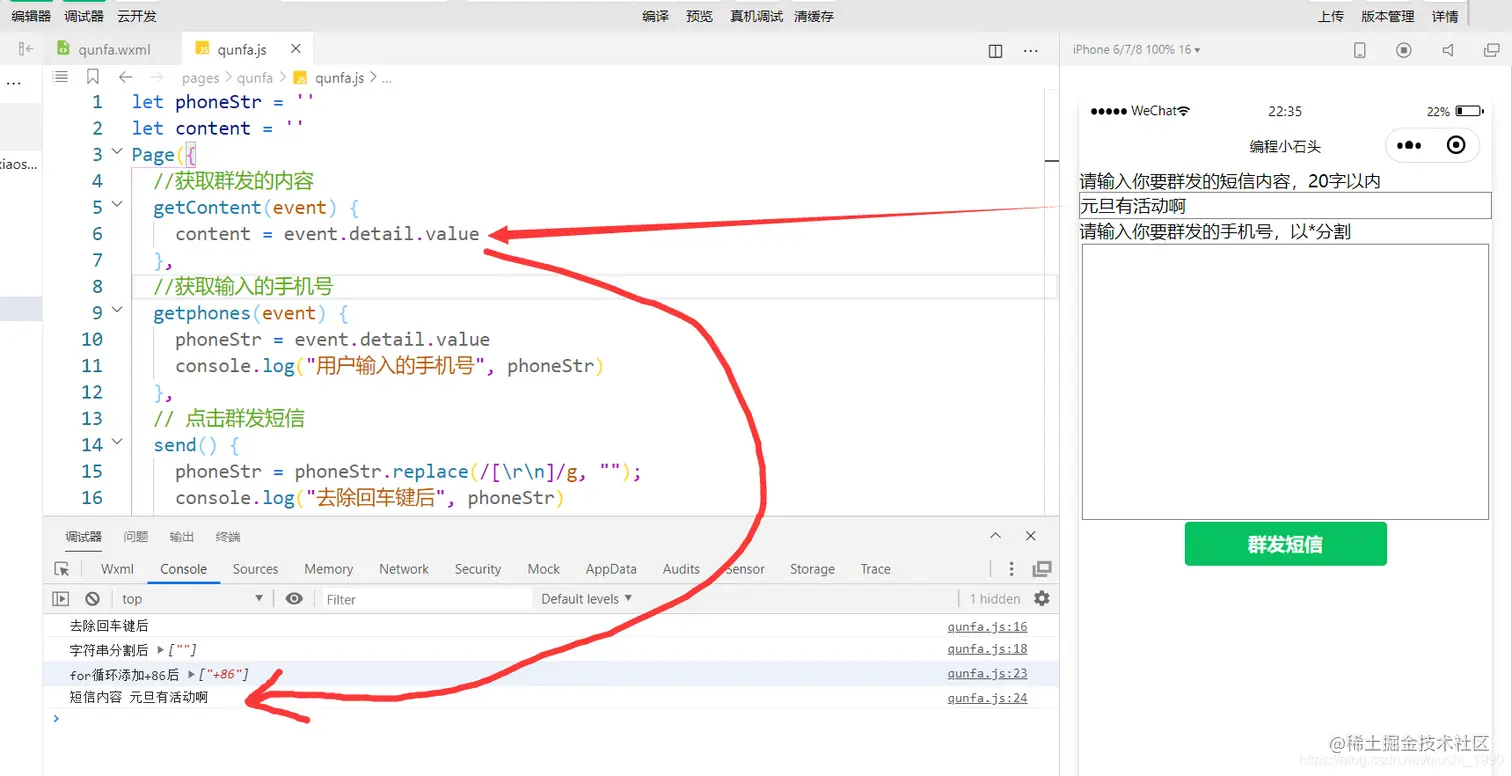Screen dimensions: 1512x776
Task: Open the AppData tab
Action: click(611, 569)
